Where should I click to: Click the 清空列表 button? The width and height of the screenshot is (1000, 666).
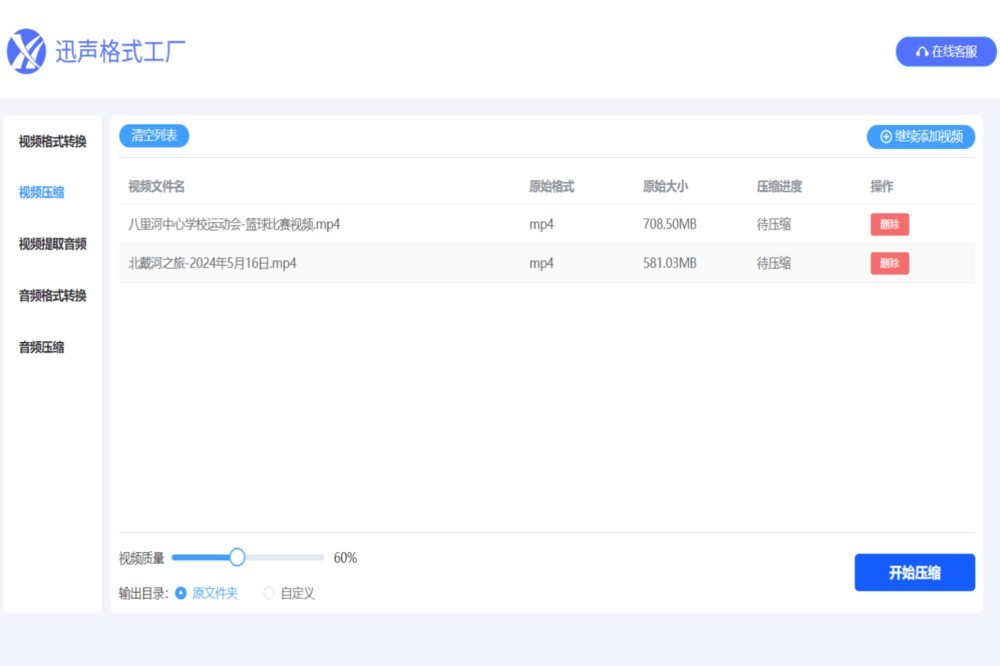(x=153, y=137)
